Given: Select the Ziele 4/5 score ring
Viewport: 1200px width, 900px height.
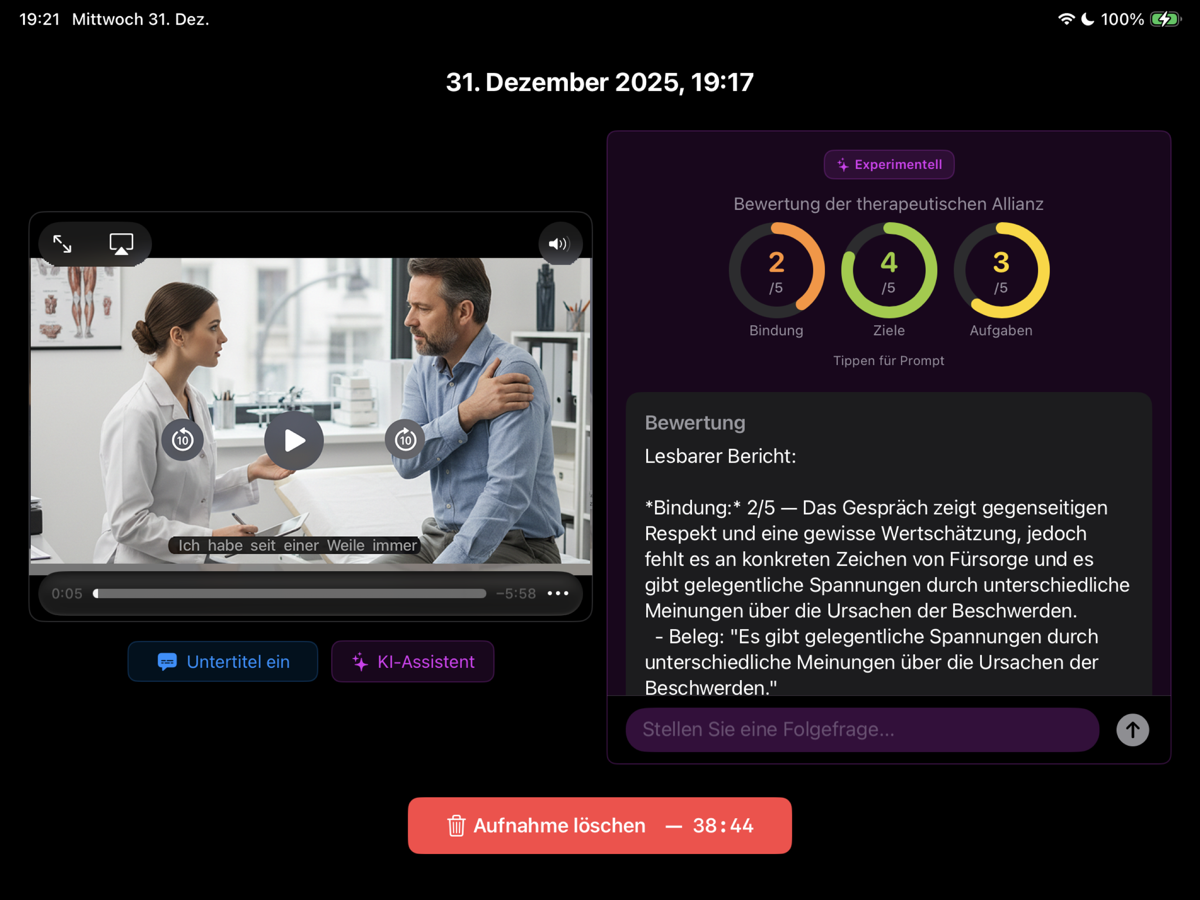Looking at the screenshot, I should coord(889,270).
